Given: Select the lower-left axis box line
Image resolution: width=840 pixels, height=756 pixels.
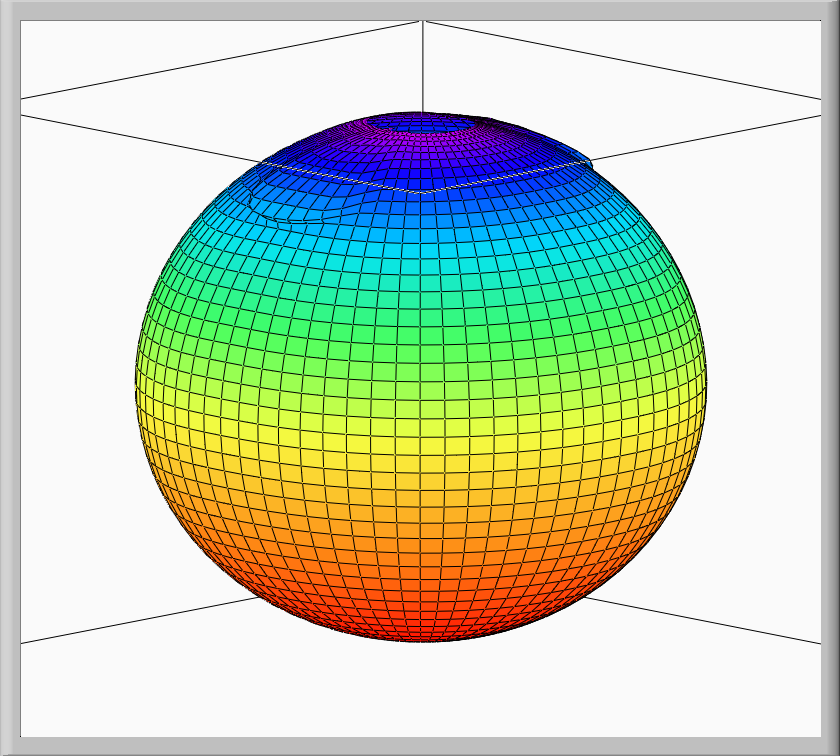Looking at the screenshot, I should [x=130, y=622].
